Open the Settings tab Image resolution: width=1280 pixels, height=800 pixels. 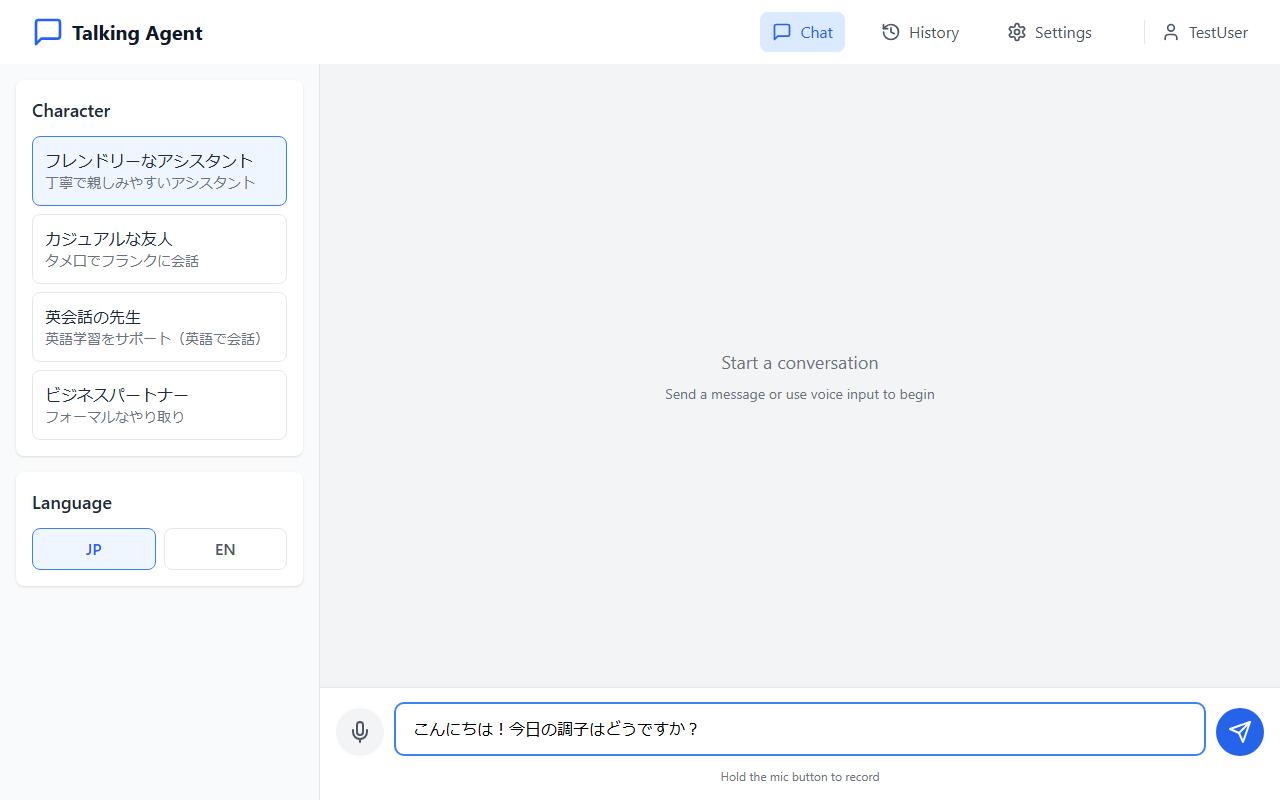pos(1049,32)
